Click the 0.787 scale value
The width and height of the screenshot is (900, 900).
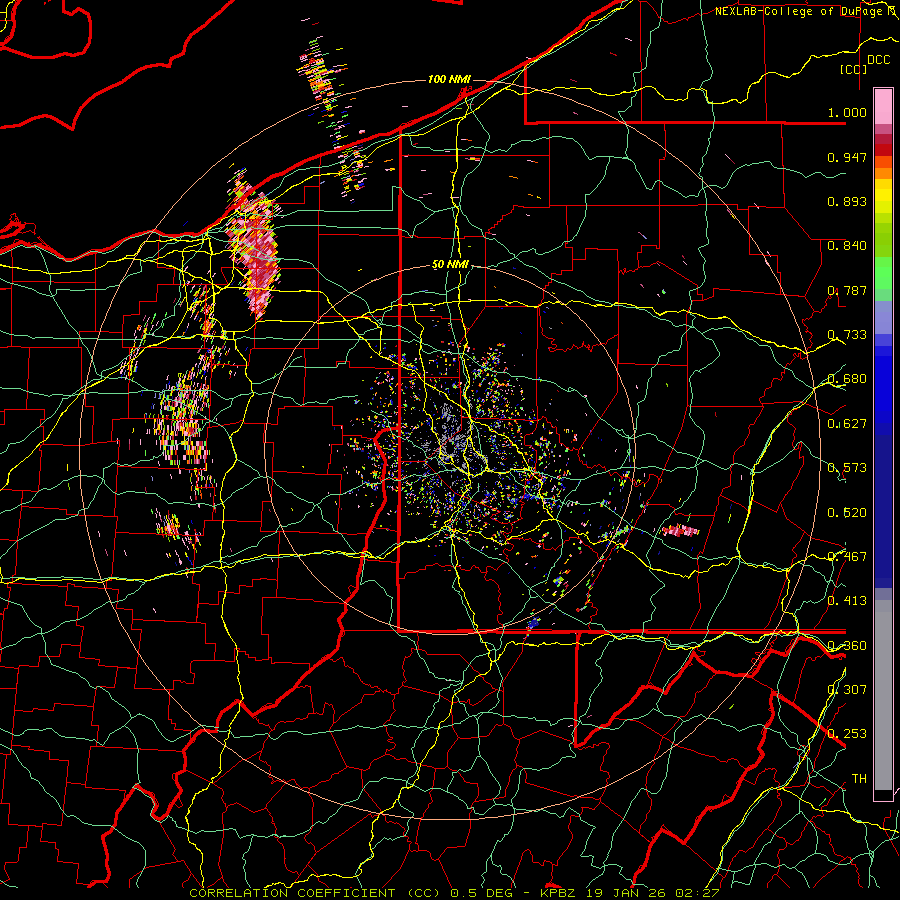click(847, 290)
